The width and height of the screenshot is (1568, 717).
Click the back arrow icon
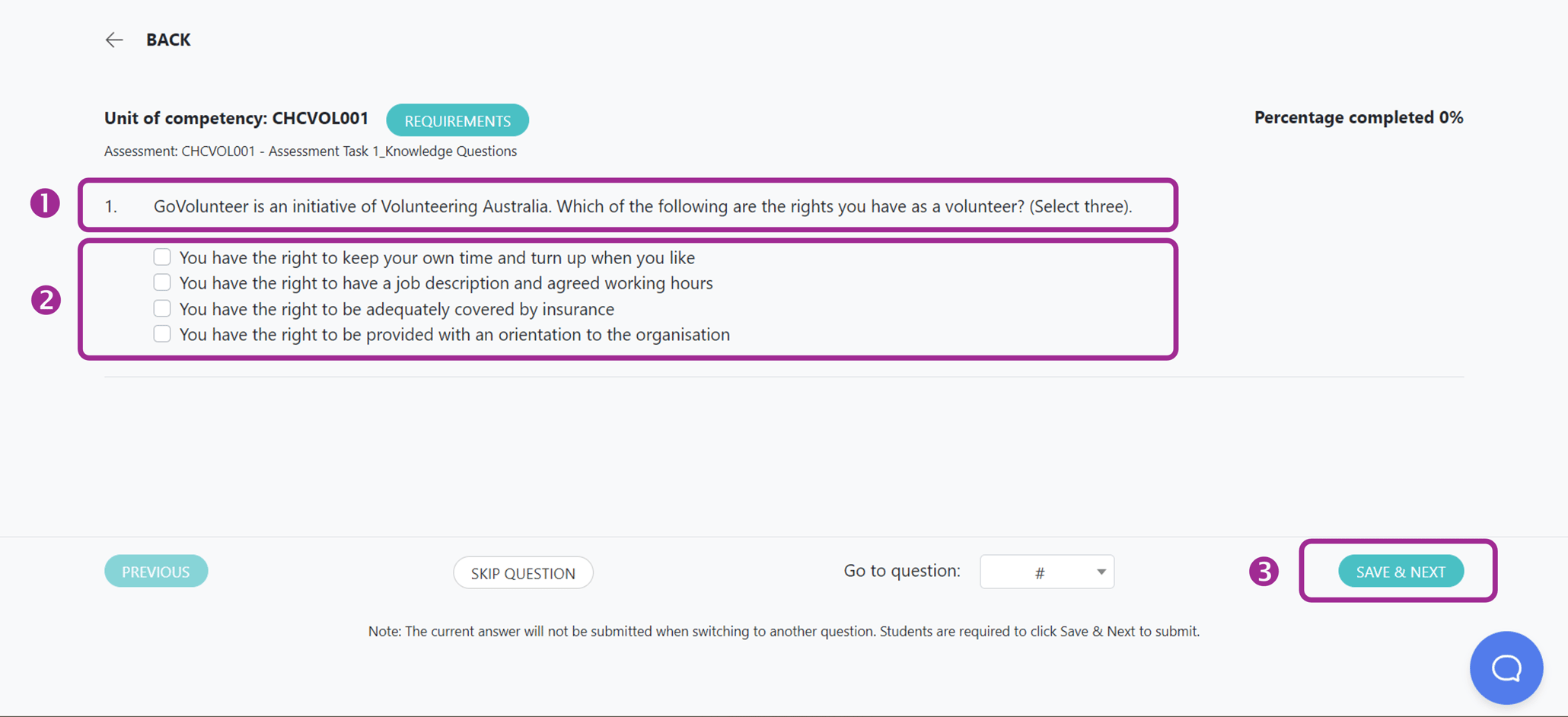(113, 40)
